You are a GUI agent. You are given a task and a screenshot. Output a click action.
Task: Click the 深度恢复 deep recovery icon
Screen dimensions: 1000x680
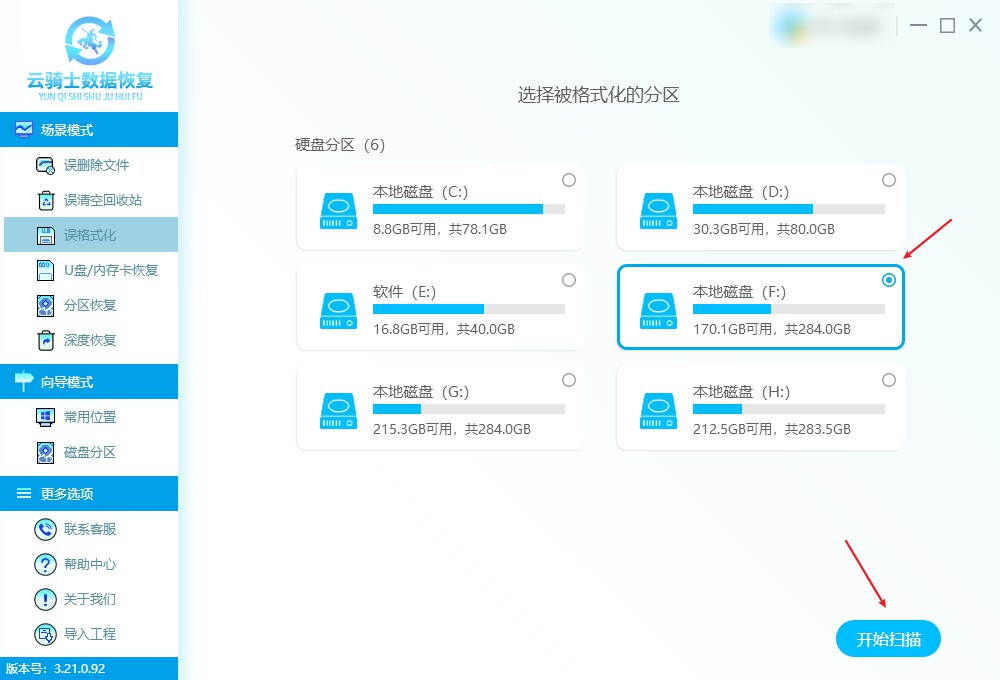coord(46,341)
